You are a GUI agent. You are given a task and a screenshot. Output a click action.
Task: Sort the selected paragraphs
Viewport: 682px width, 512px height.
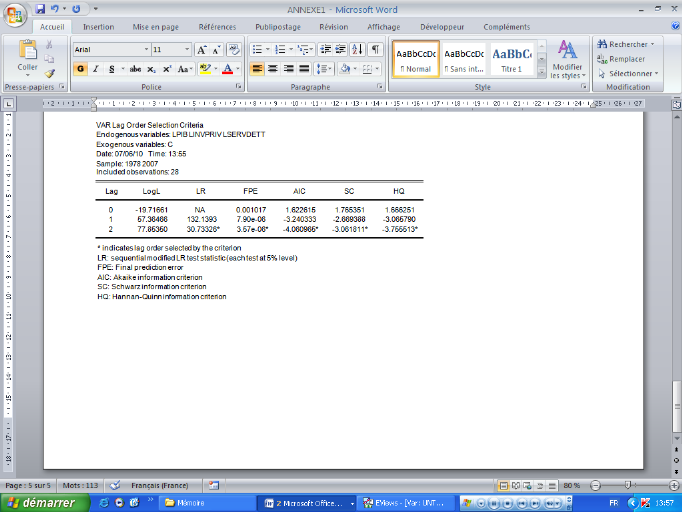[357, 50]
